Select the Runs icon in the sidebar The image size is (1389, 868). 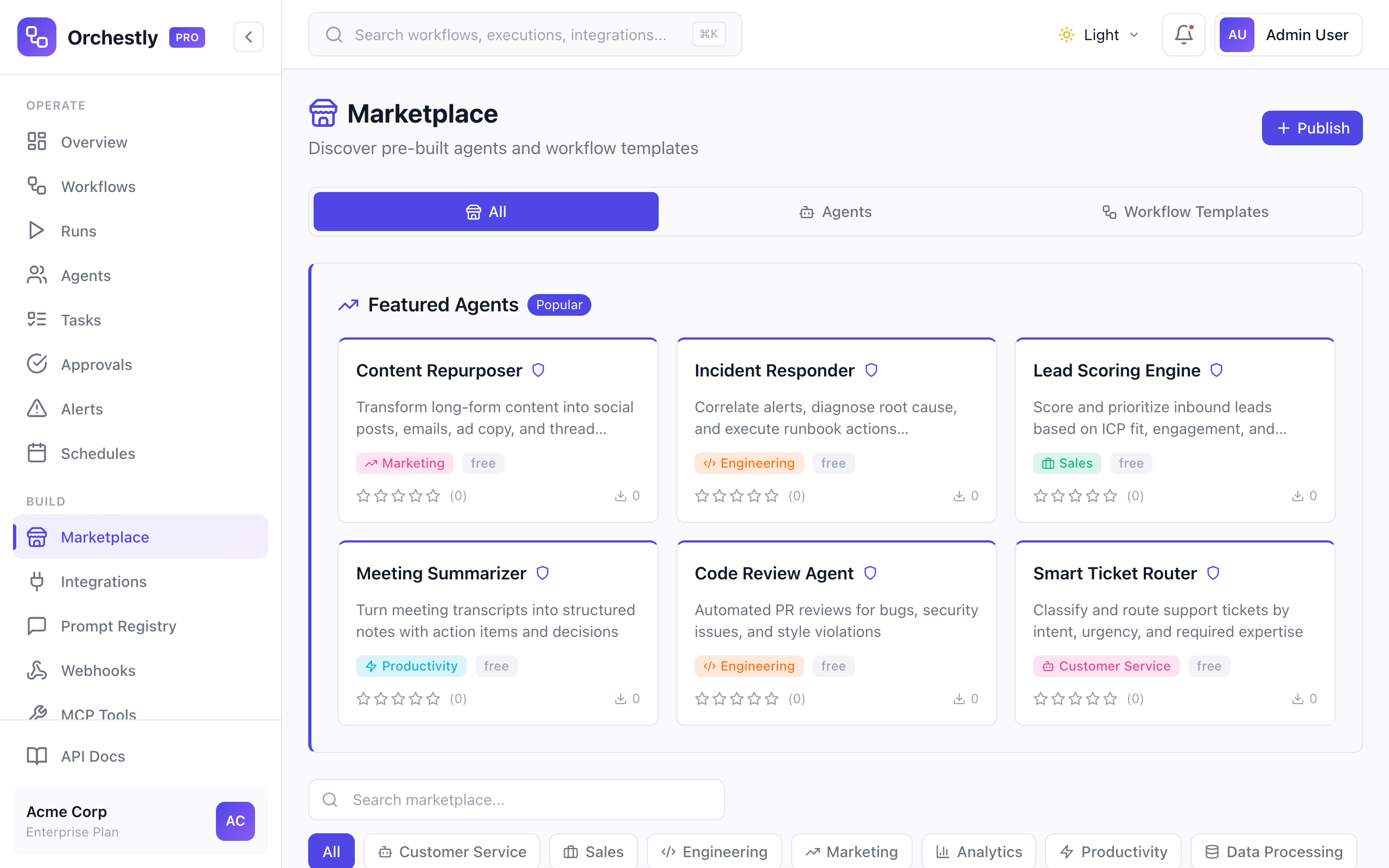(x=36, y=231)
